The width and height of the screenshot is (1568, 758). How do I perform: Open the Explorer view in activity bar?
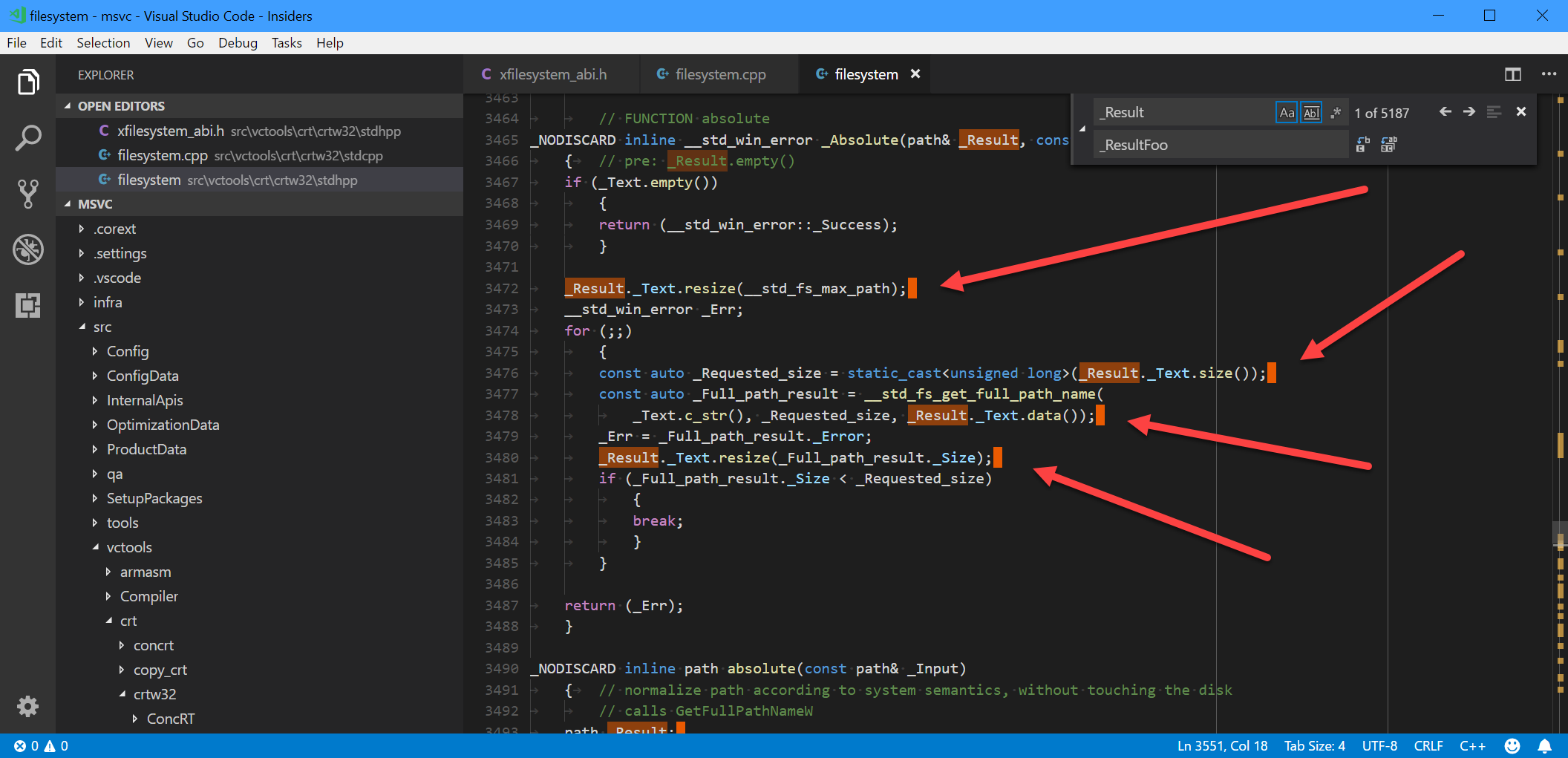(27, 82)
